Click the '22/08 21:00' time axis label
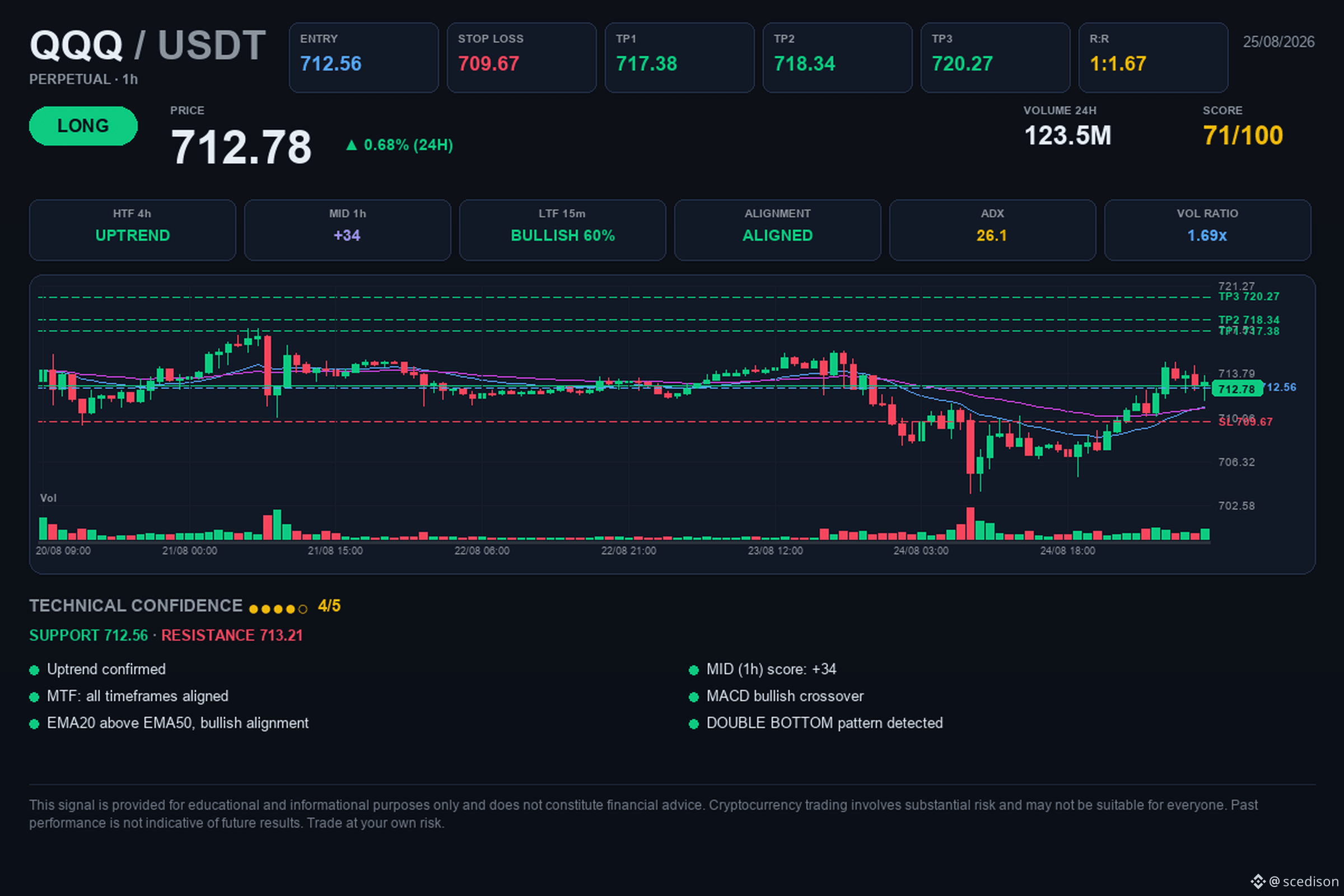This screenshot has height=896, width=1344. 628,551
